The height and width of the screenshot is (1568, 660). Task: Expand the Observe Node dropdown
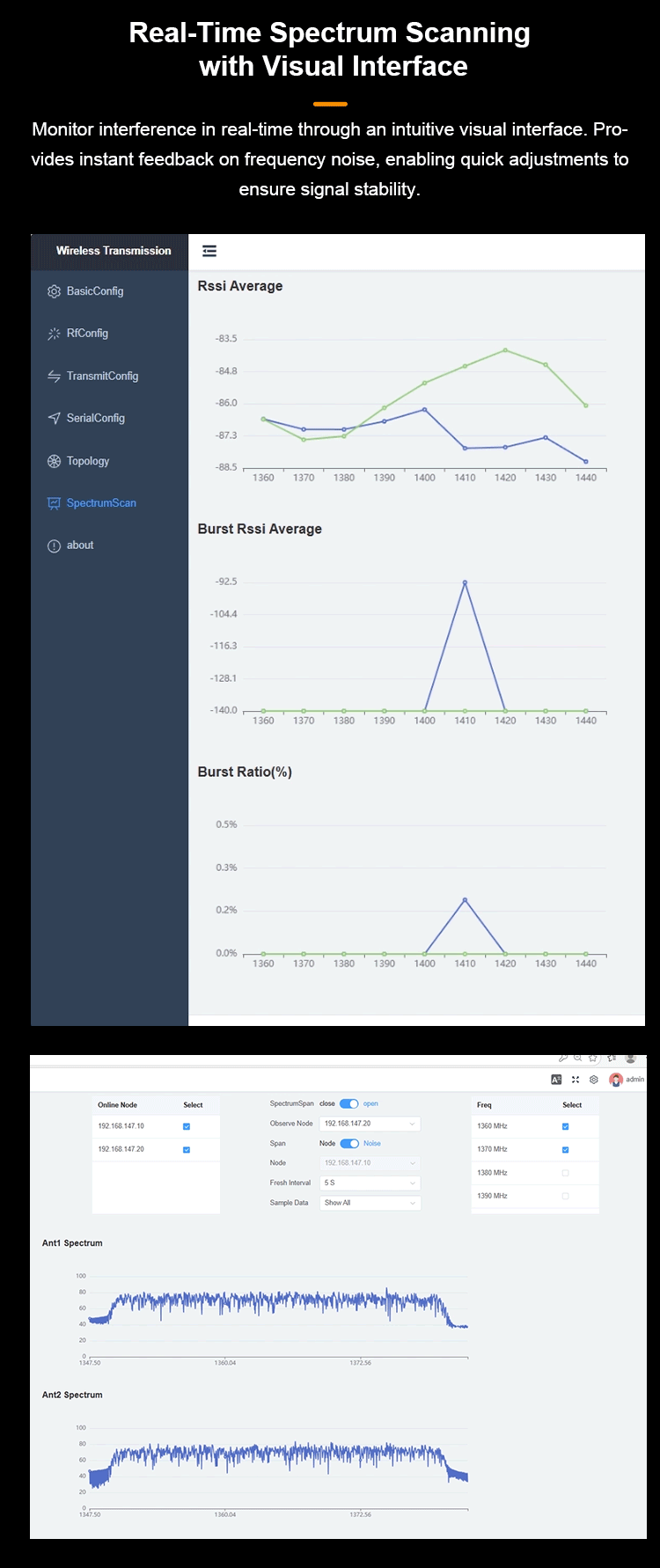pyautogui.click(x=370, y=1124)
